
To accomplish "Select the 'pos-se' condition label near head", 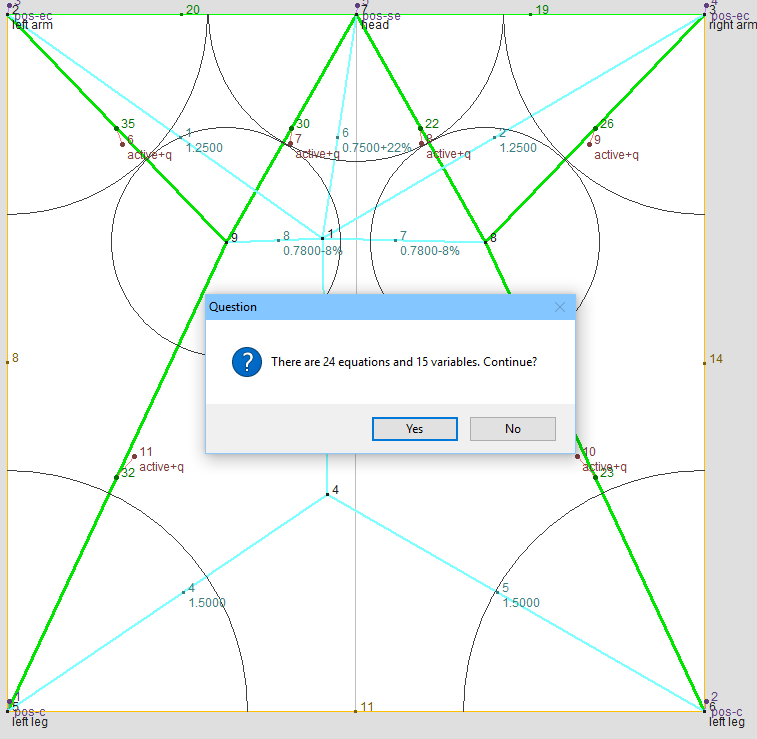I will click(381, 16).
